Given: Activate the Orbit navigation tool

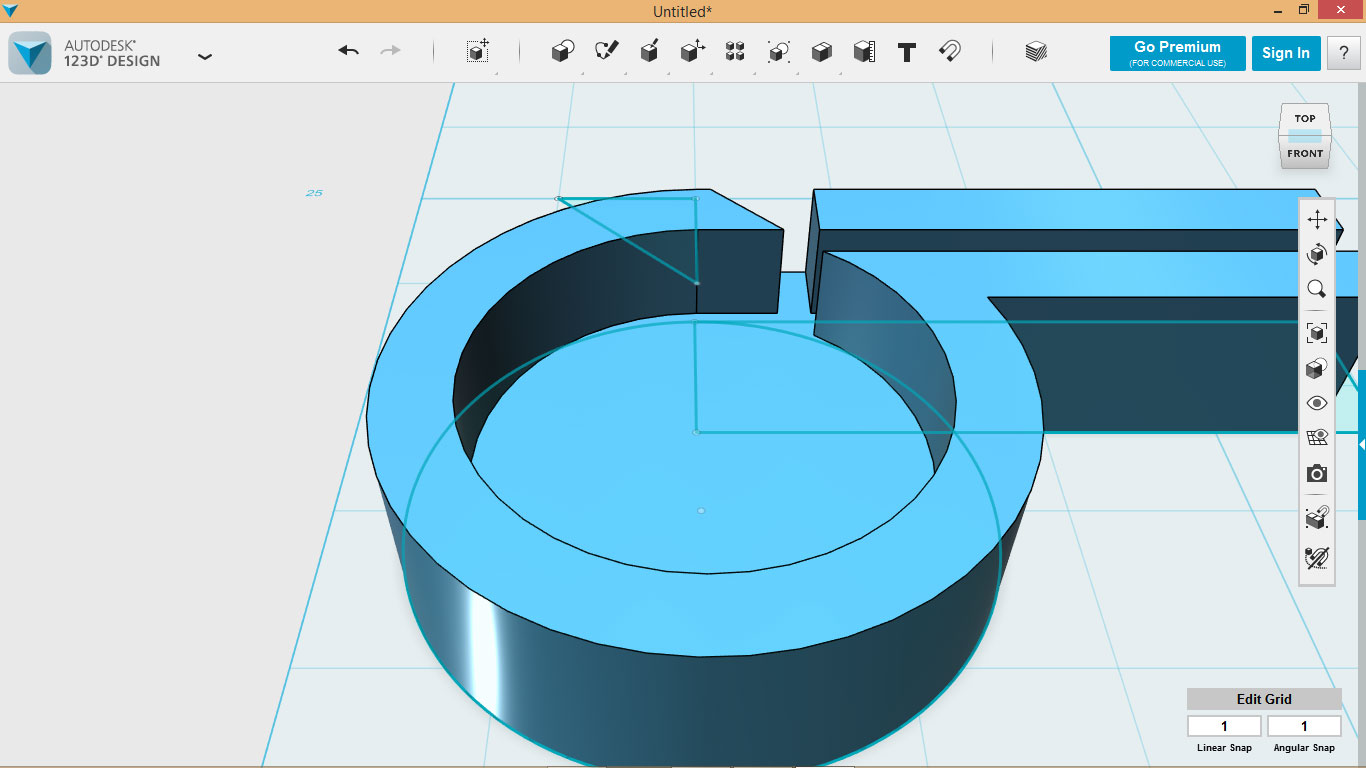Looking at the screenshot, I should click(1317, 254).
